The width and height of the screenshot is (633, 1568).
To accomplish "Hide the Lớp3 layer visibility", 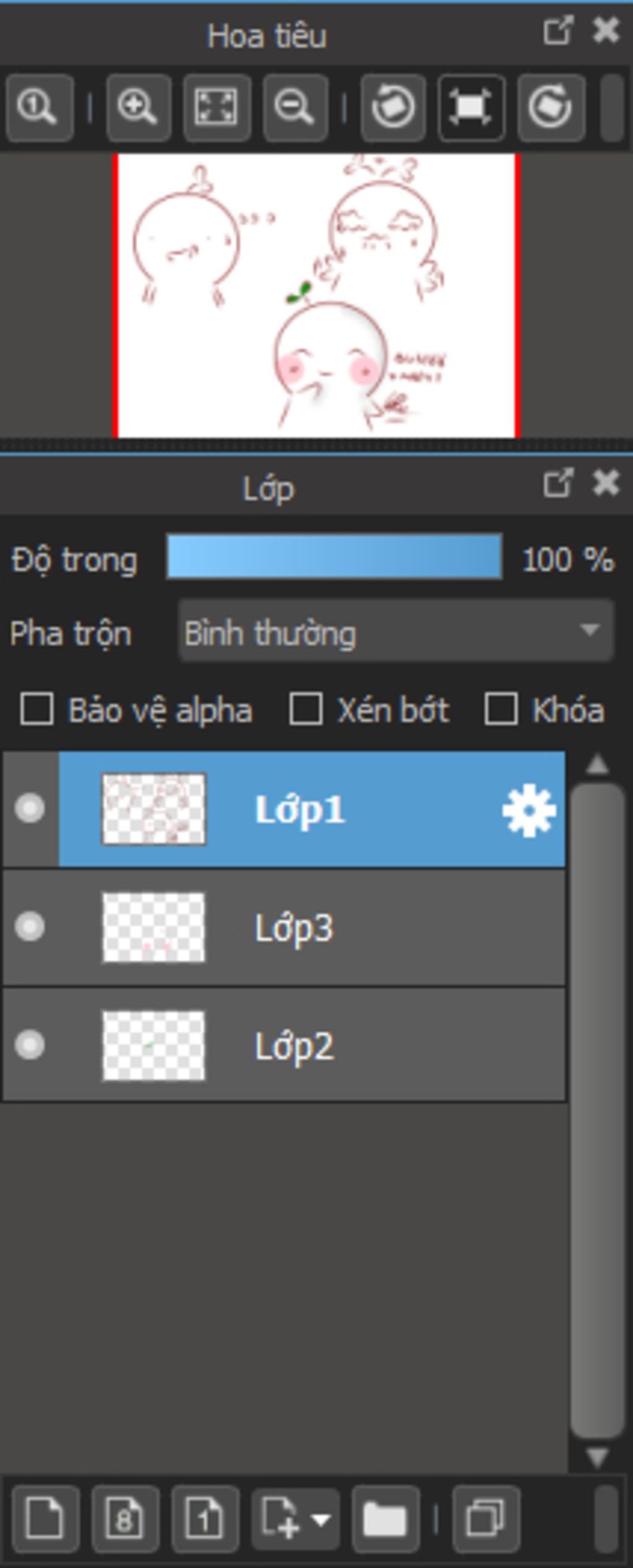I will pos(30,927).
